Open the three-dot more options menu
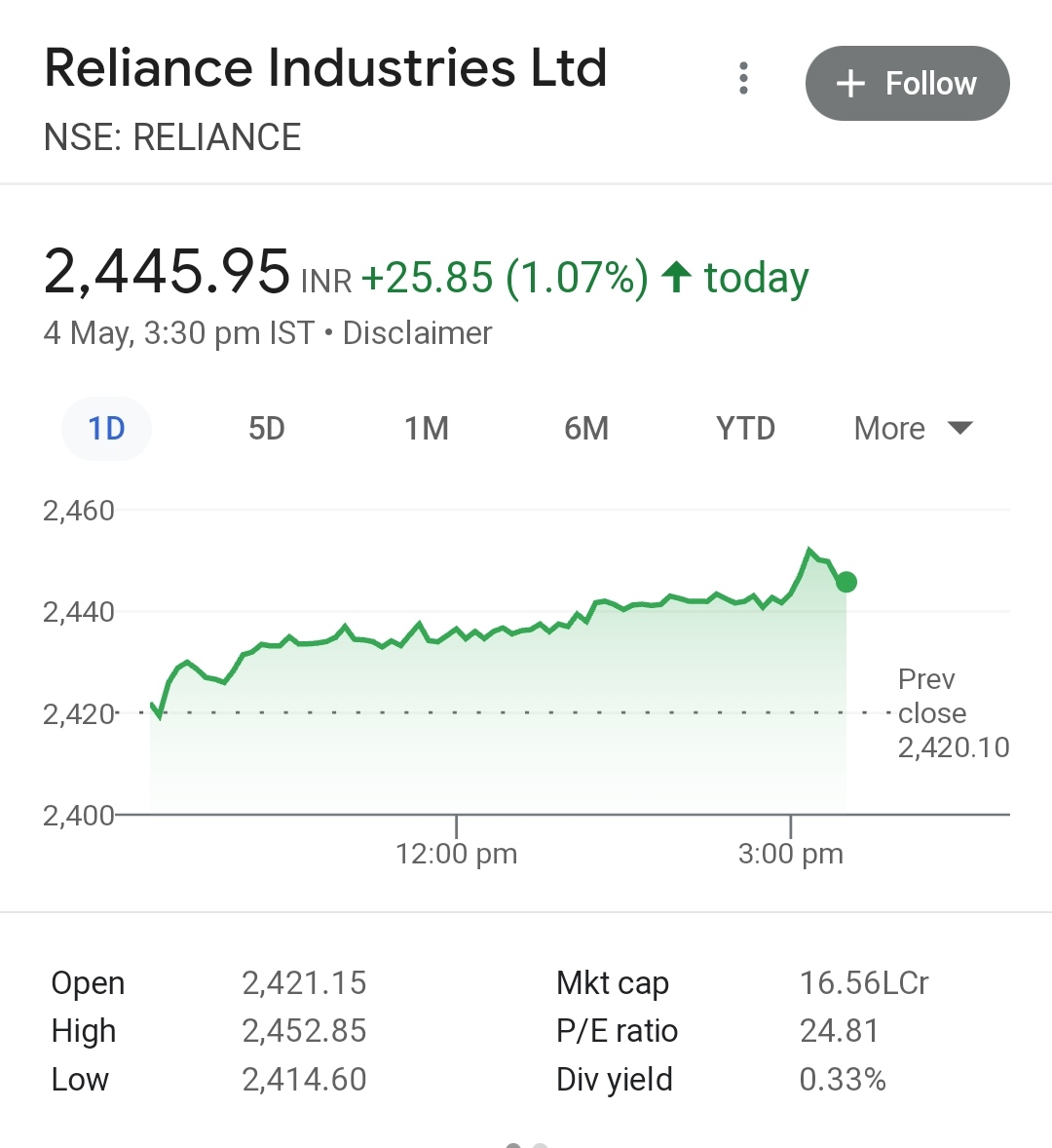Viewport: 1052px width, 1148px height. 743,78
